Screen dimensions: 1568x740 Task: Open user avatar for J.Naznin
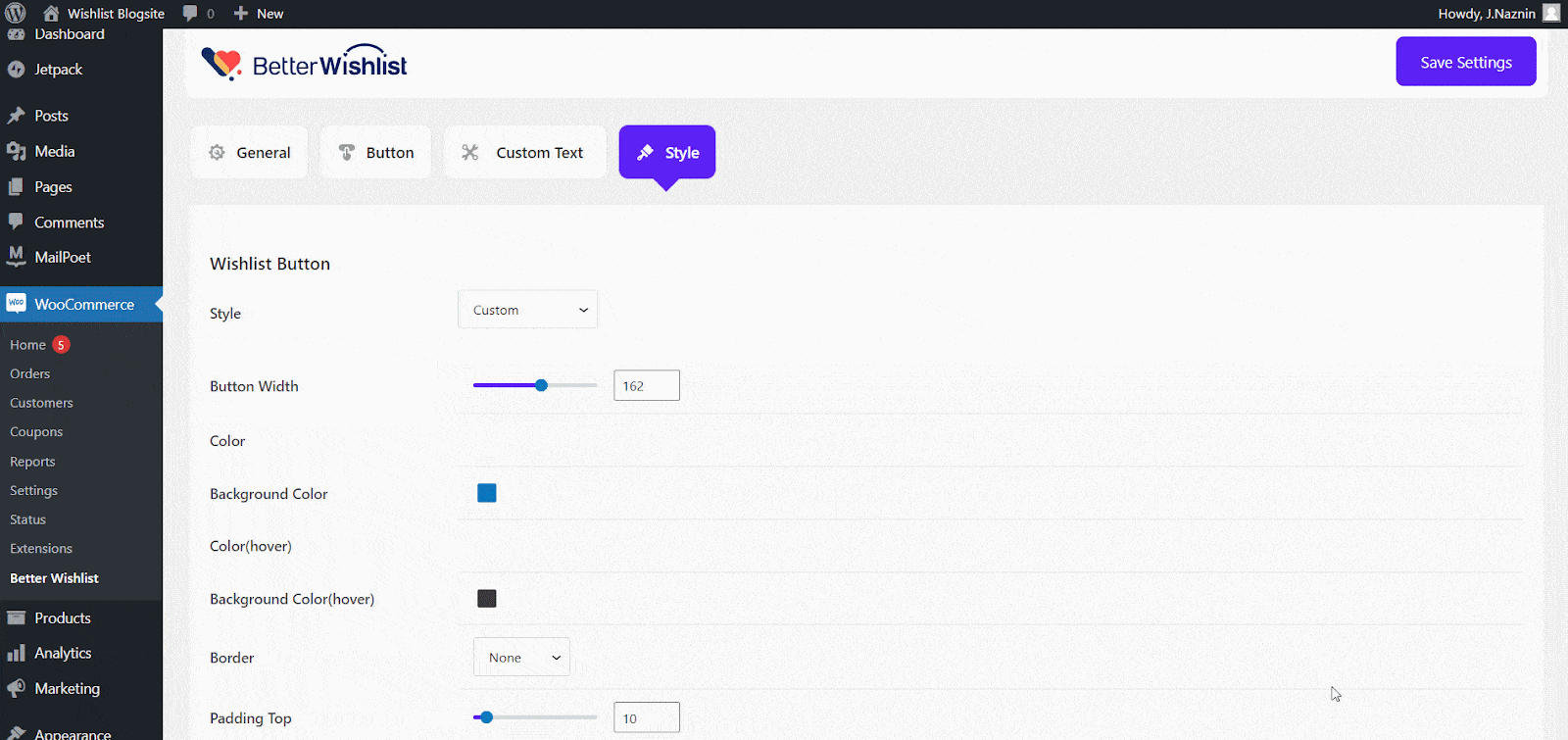[x=1551, y=13]
